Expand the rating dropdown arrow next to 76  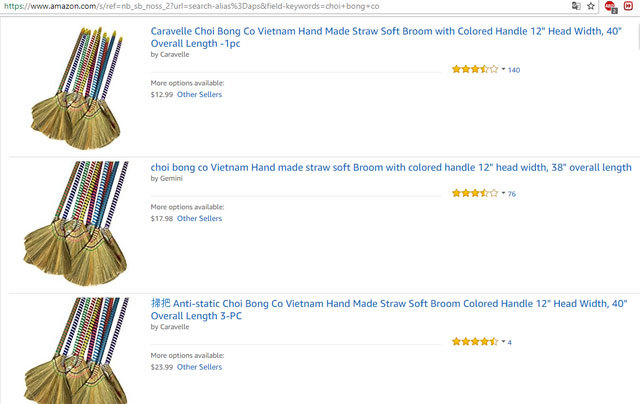[503, 194]
